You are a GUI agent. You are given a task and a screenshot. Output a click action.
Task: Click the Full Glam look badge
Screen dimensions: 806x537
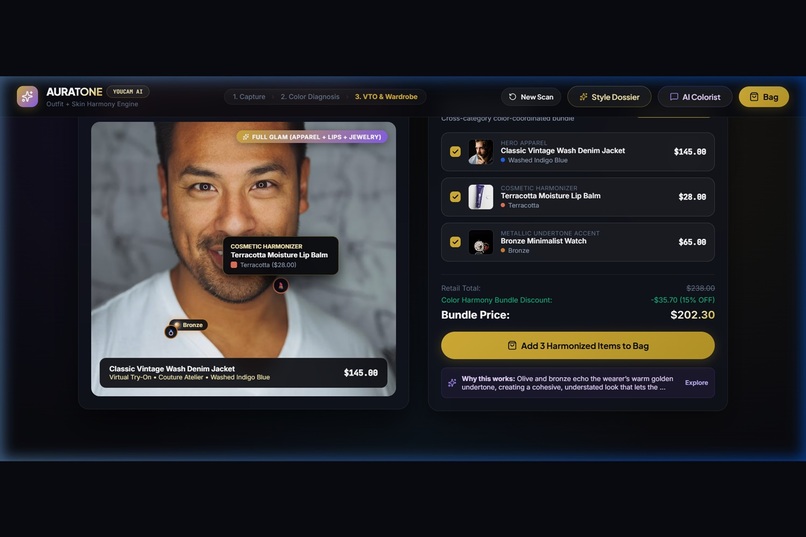pos(312,137)
